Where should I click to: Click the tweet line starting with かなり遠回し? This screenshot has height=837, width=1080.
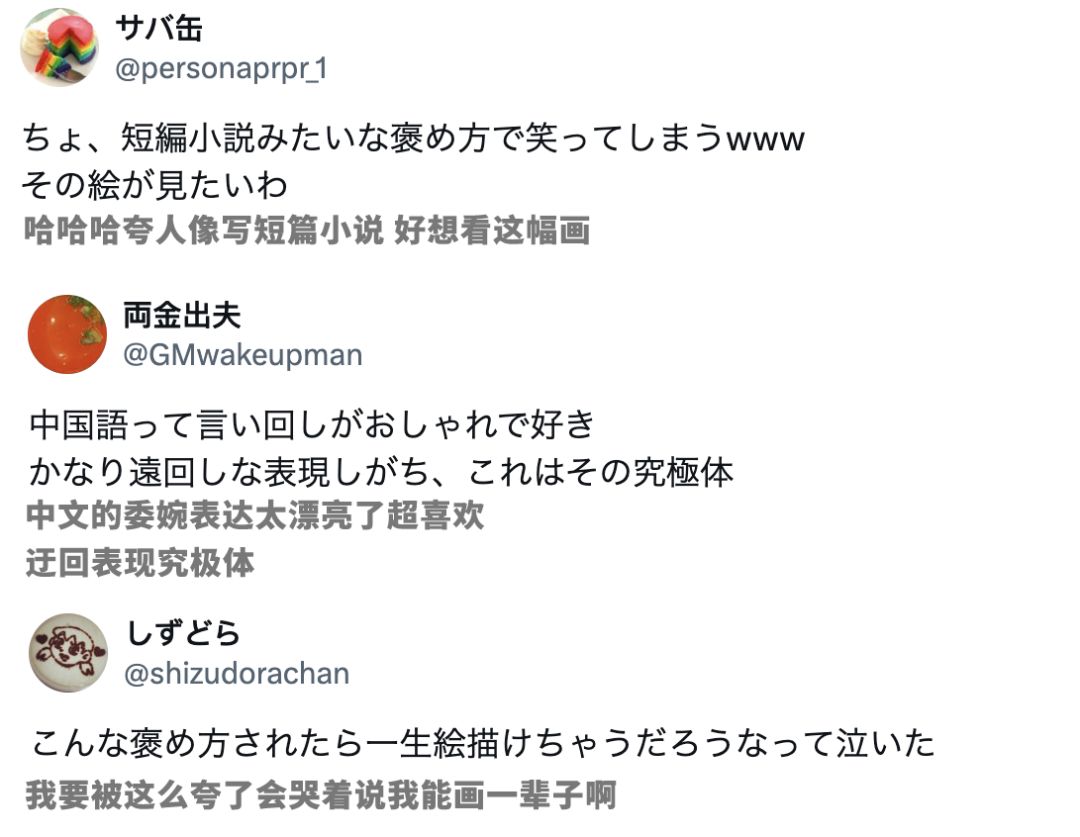pos(380,471)
